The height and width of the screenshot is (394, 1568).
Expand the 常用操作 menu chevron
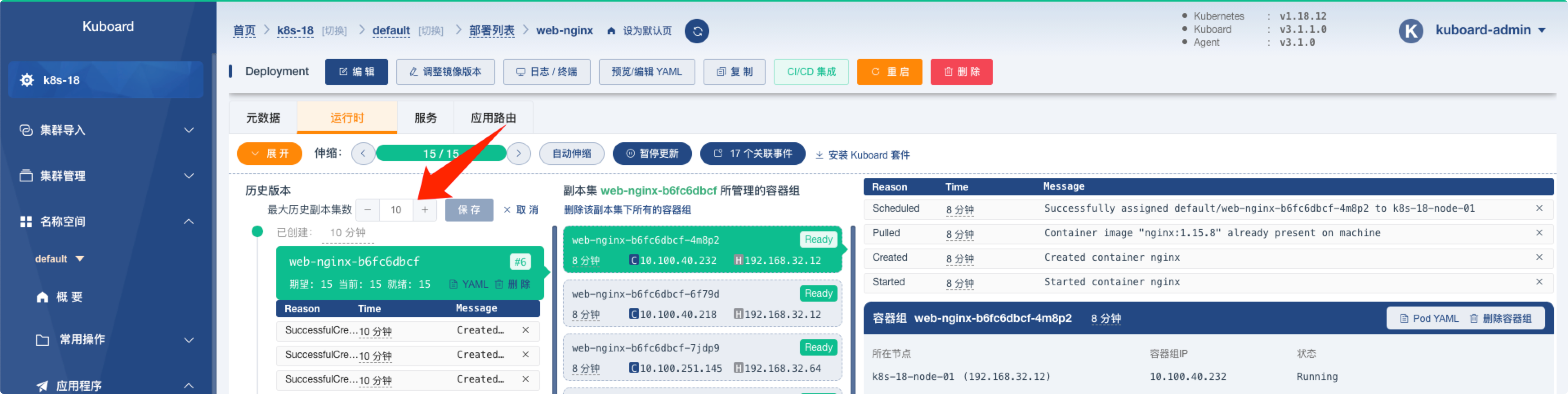[189, 340]
